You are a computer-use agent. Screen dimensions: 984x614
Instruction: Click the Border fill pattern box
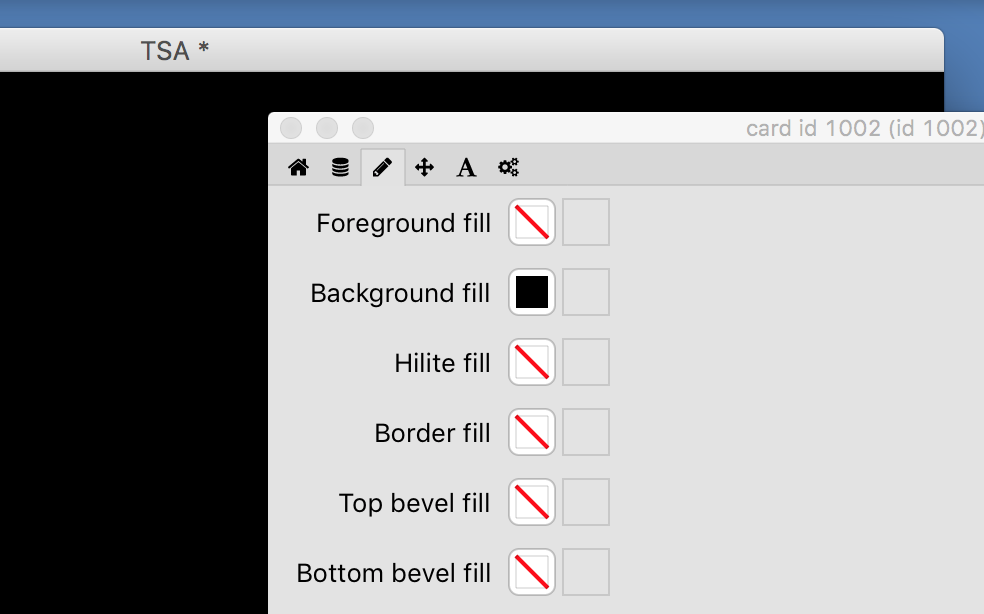click(x=586, y=432)
